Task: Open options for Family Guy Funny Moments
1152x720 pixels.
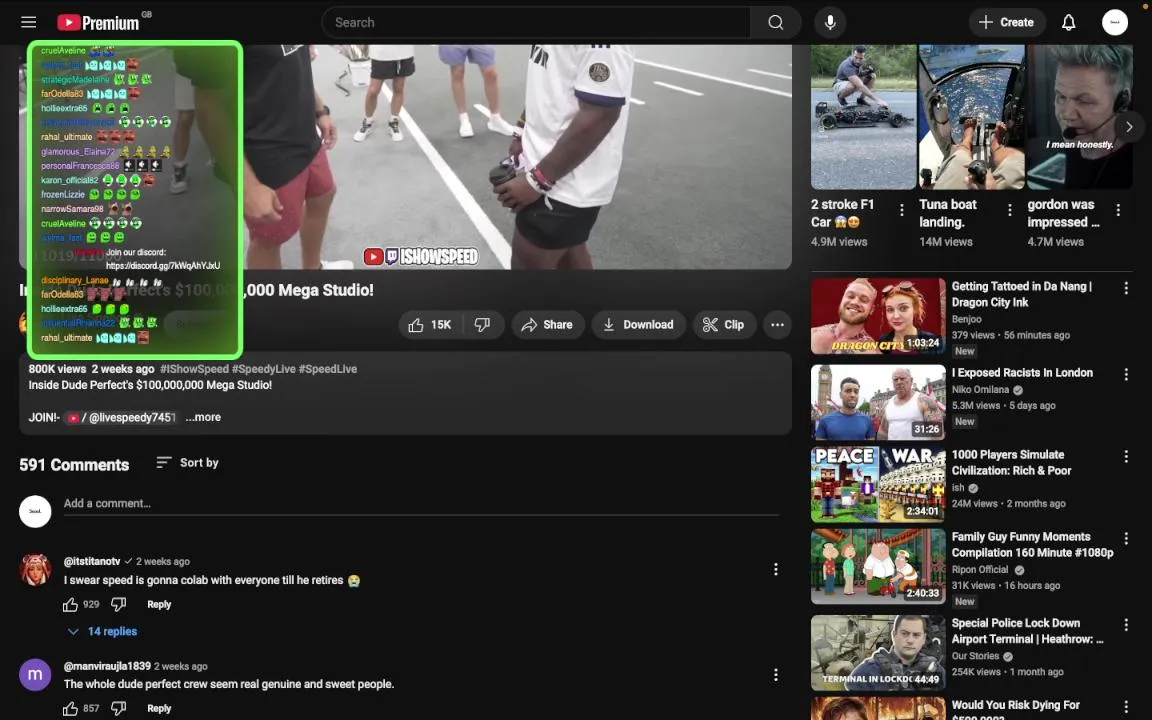Action: 1126,539
